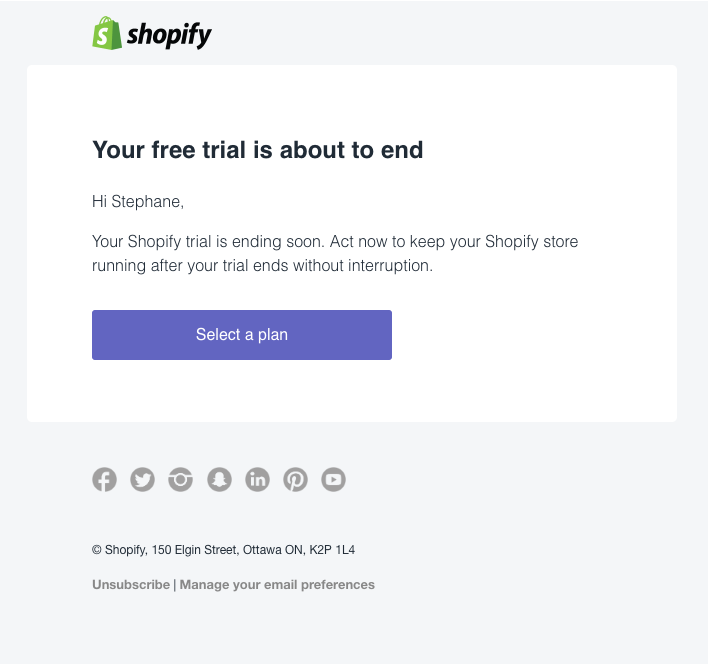Click the Twitter bird icon
Viewport: 708px width, 664px height.
tap(143, 480)
